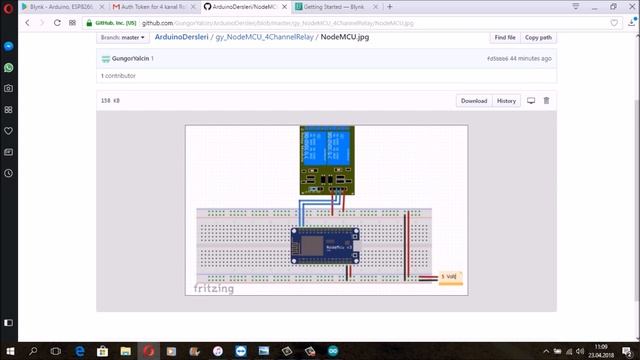Open the Fritzing NodeMCU wiring image
Screen dimensions: 640x360
click(327, 210)
